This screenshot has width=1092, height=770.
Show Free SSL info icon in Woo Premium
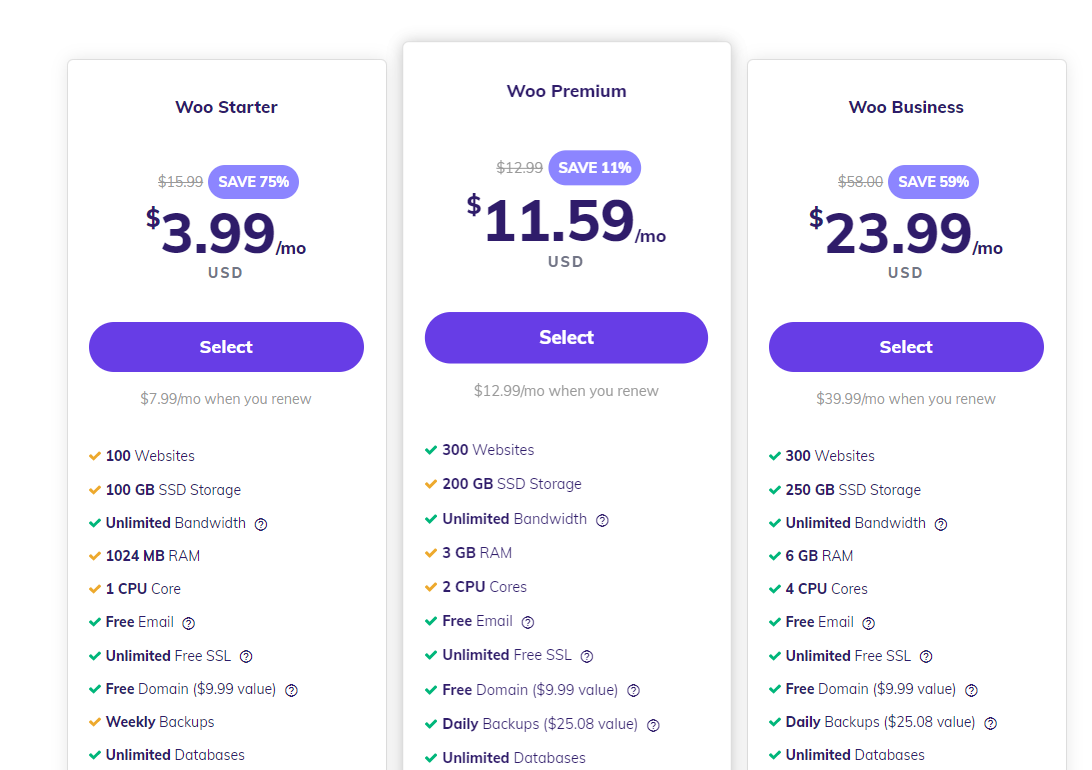587,656
